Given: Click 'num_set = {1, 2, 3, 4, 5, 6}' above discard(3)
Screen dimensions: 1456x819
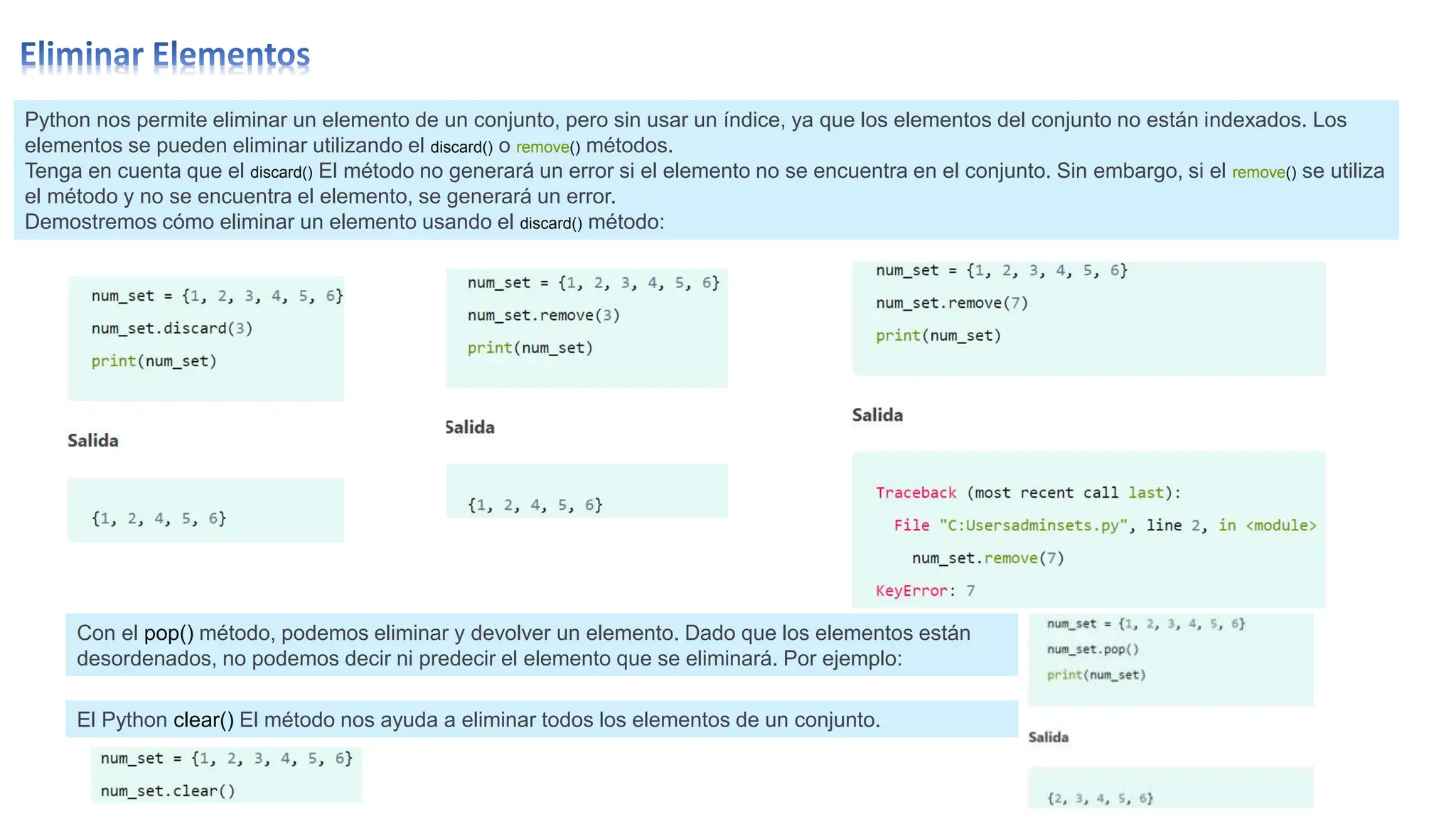Looking at the screenshot, I should [217, 296].
